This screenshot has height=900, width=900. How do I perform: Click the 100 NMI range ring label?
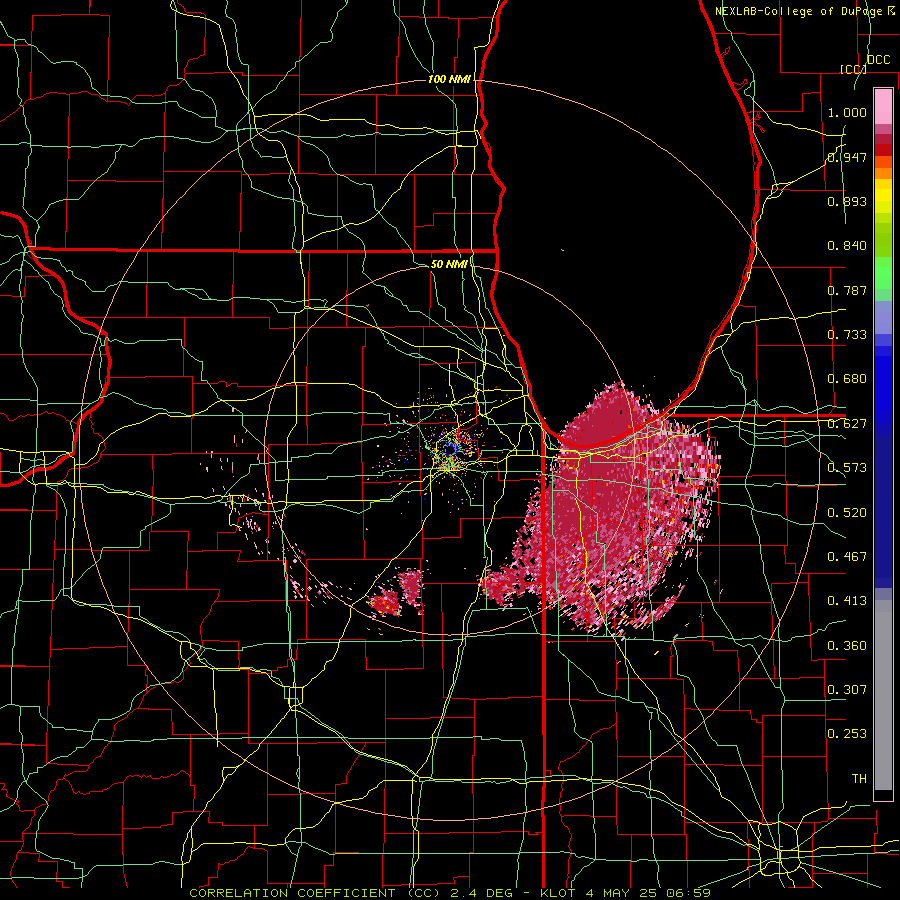[x=449, y=79]
